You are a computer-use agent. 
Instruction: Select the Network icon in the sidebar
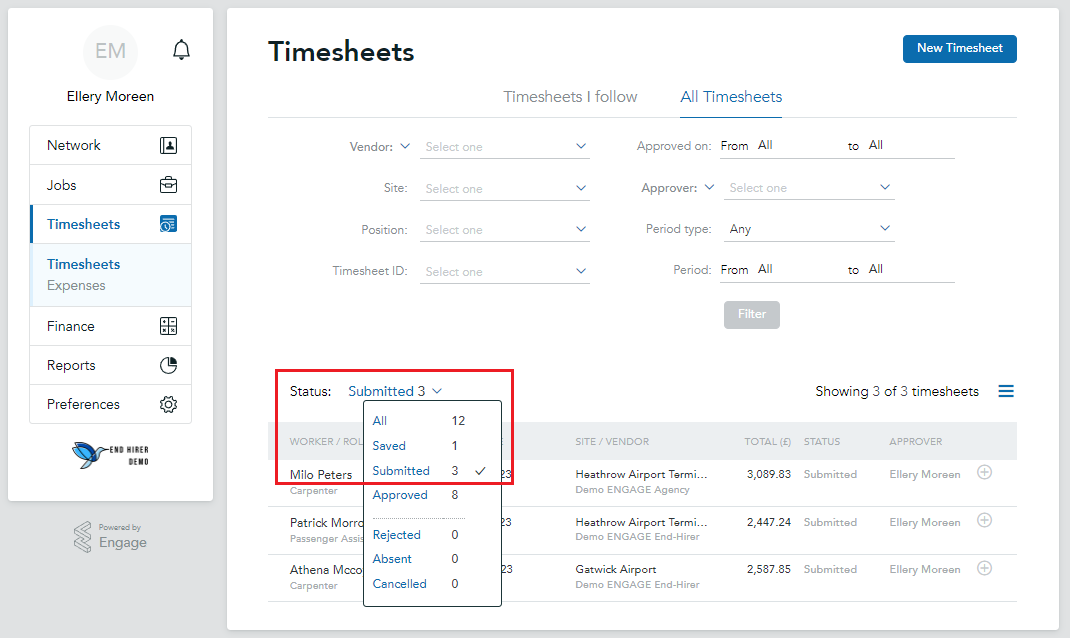(x=169, y=144)
